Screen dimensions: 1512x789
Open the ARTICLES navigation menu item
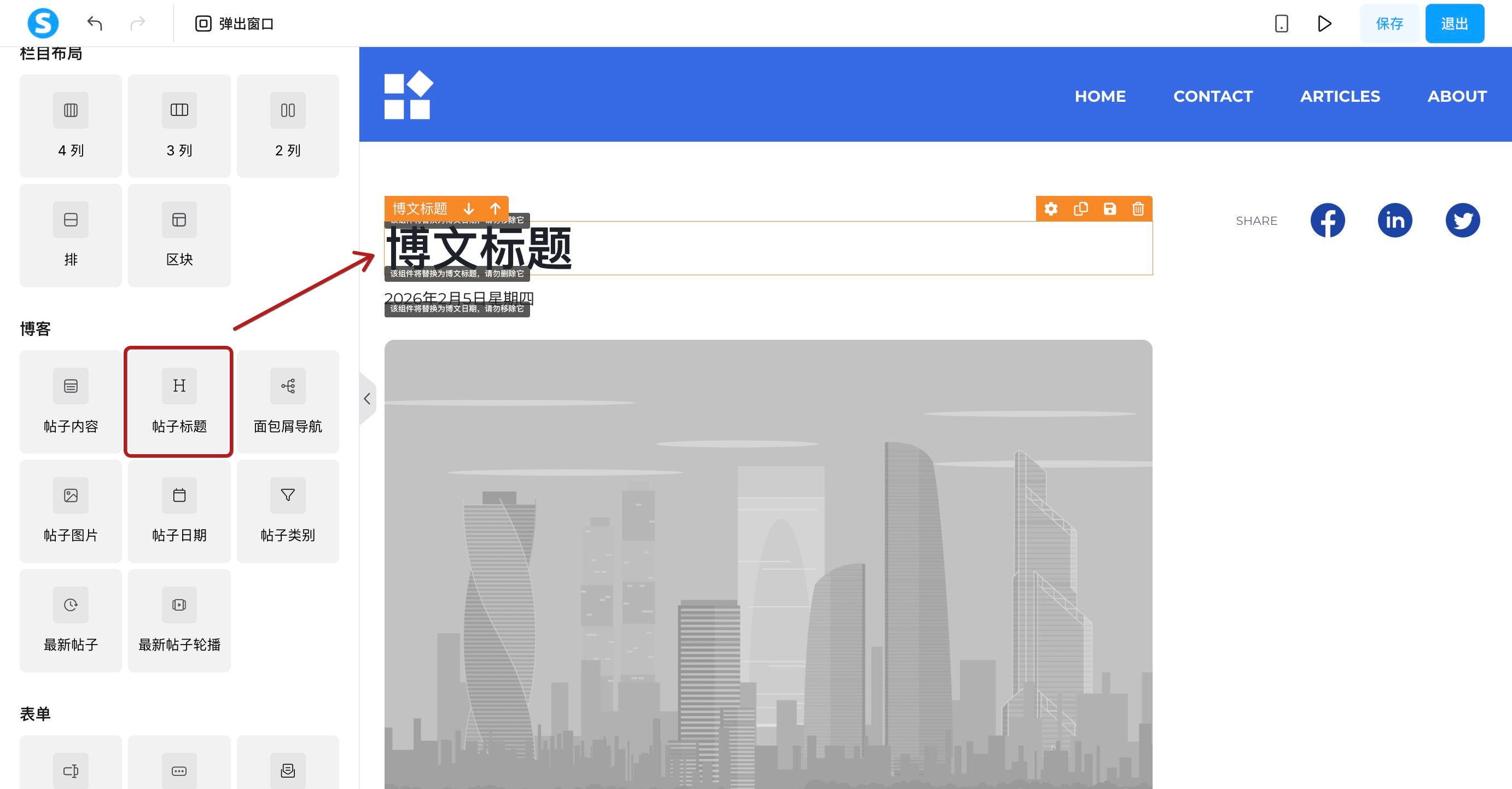pos(1340,96)
